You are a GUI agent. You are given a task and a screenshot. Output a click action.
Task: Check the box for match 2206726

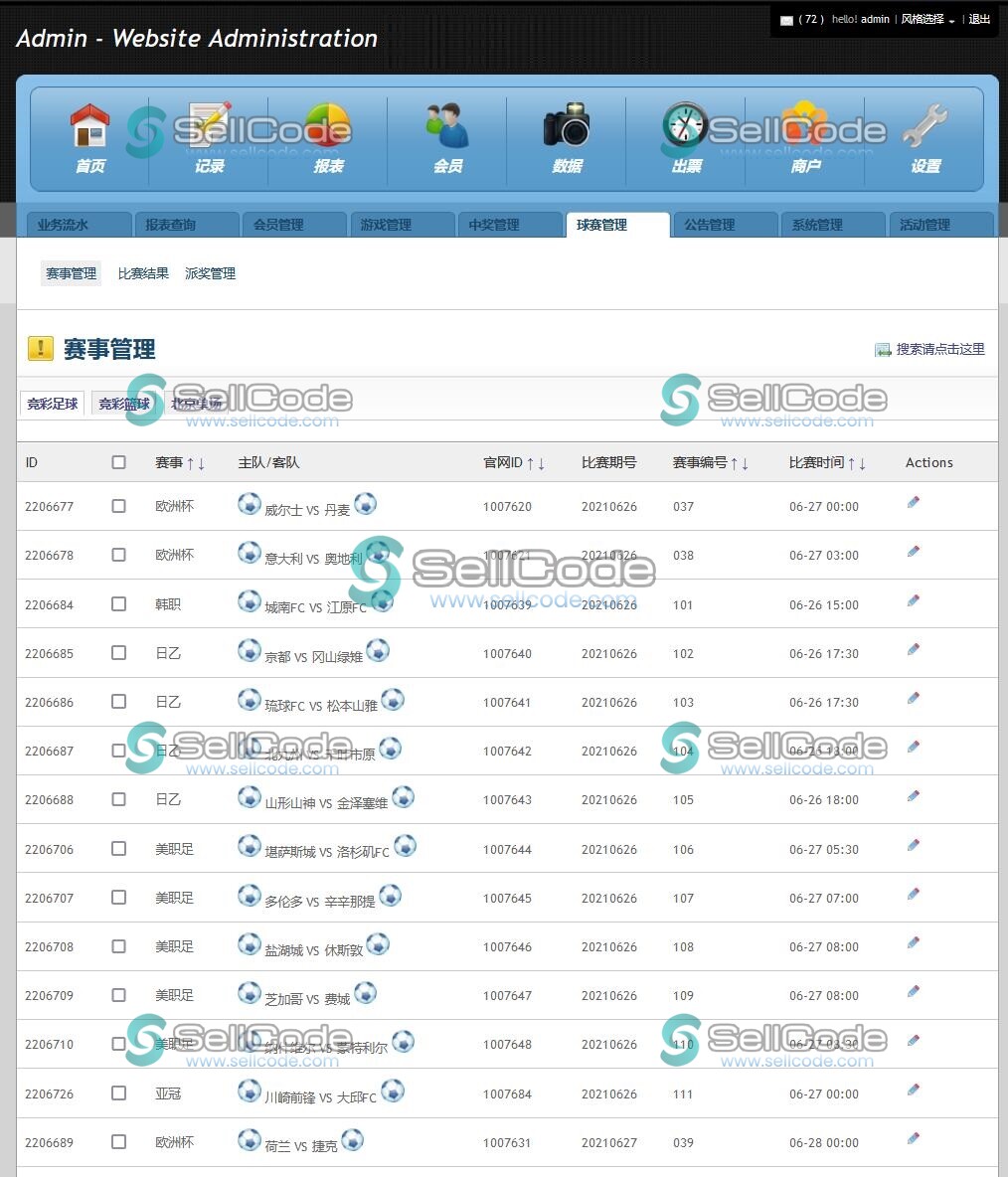click(118, 1093)
